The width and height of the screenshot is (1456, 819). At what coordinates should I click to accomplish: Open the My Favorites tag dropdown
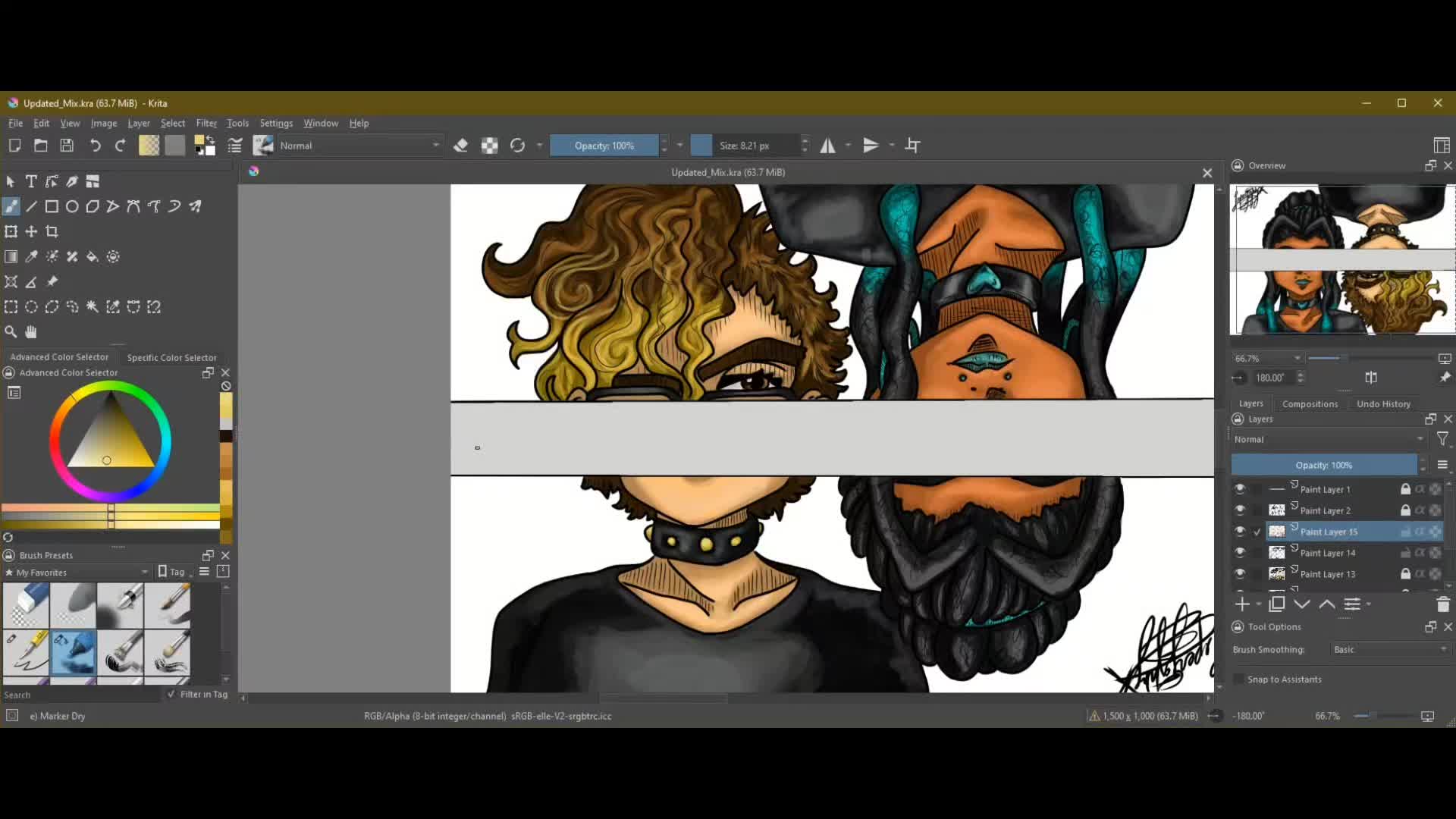pyautogui.click(x=76, y=573)
